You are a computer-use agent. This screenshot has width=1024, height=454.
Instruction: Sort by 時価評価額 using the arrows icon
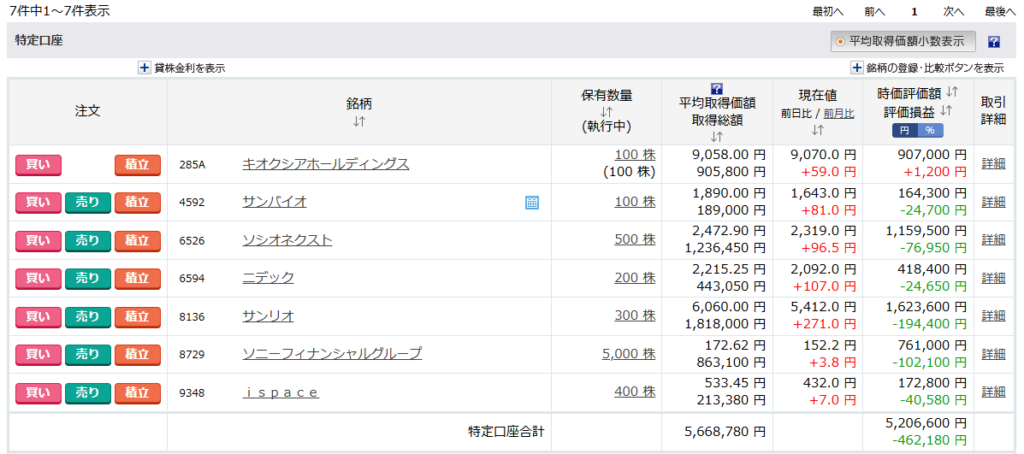pyautogui.click(x=951, y=93)
